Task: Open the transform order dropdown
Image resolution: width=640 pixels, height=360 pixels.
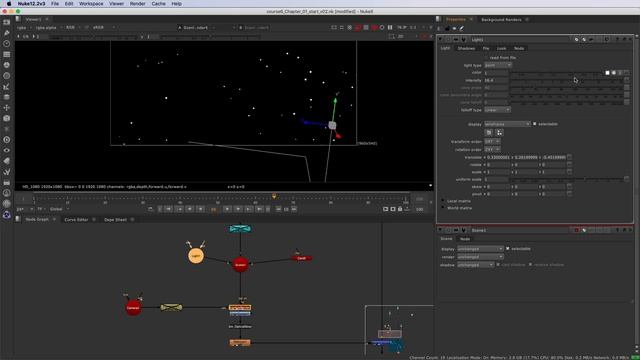Action: click(x=492, y=141)
